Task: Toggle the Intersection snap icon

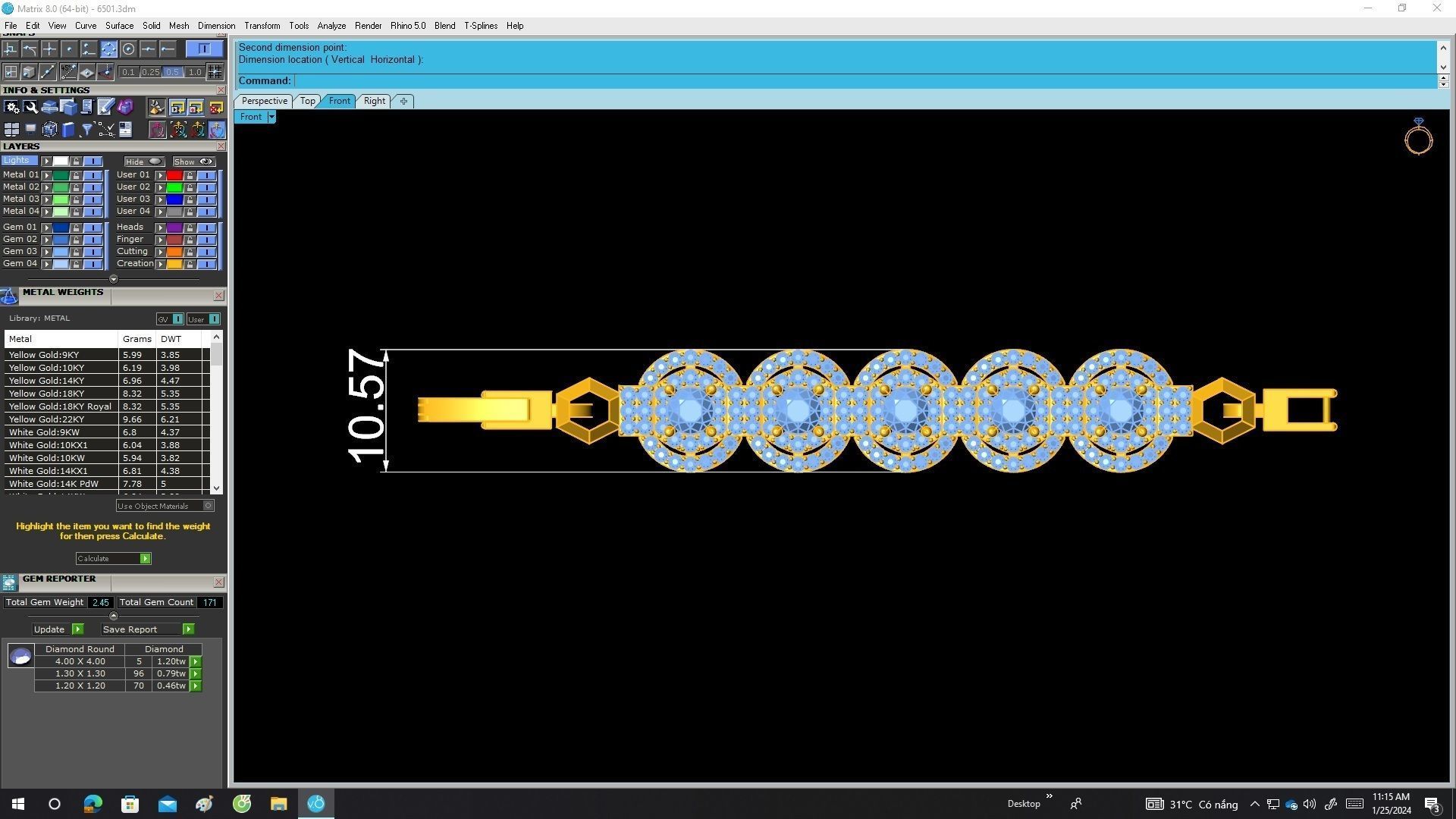Action: point(49,49)
